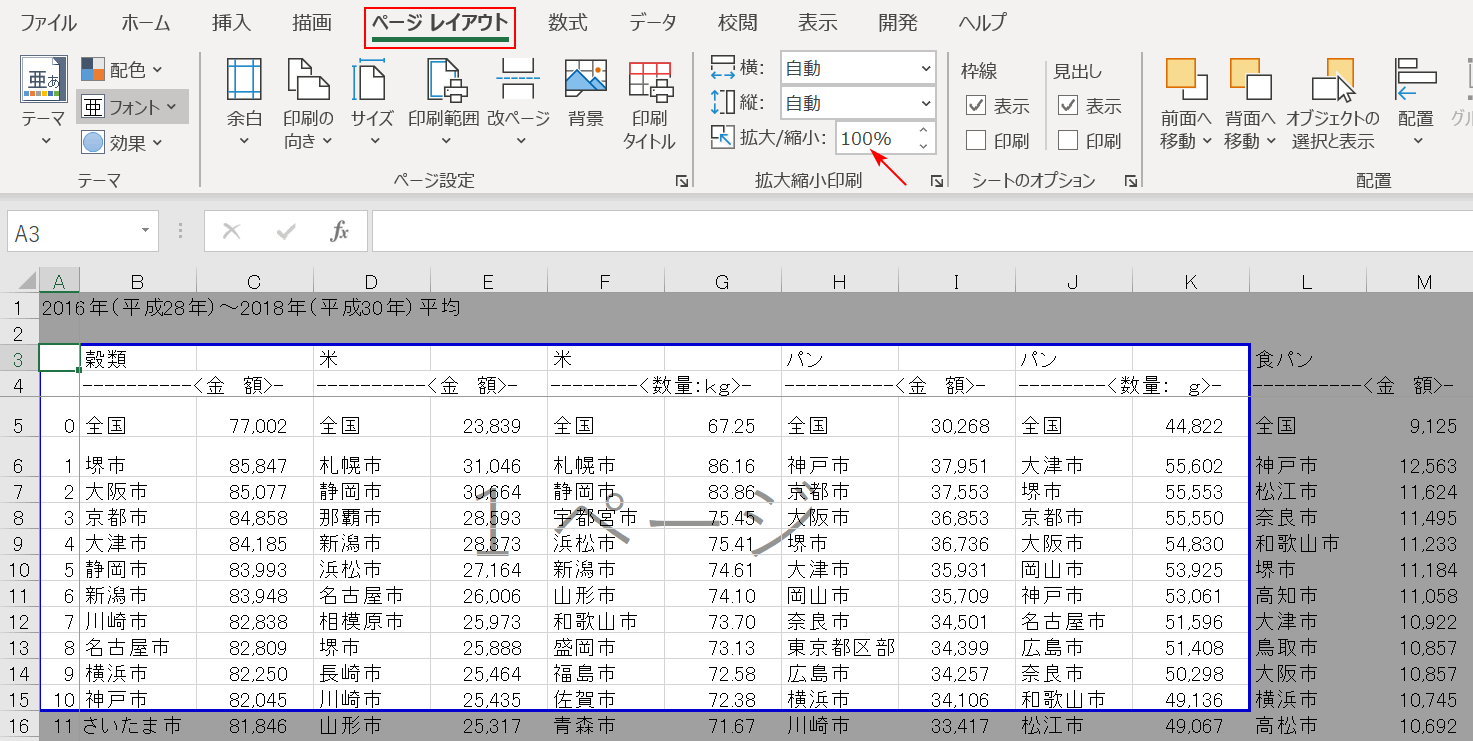The width and height of the screenshot is (1473, 741).
Task: Click the select-all corner button
Action: [19, 282]
